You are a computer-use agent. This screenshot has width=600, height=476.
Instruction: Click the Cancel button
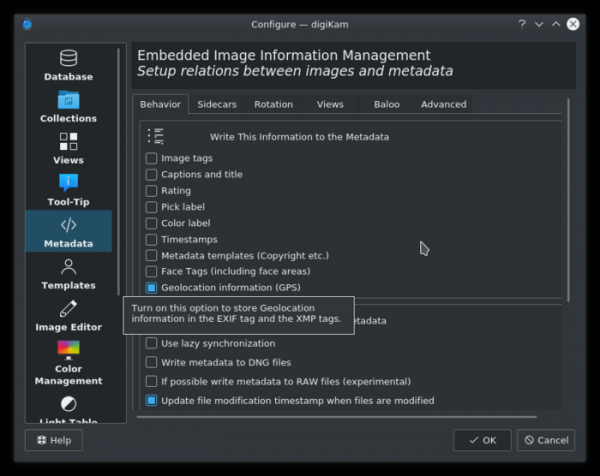click(x=545, y=440)
